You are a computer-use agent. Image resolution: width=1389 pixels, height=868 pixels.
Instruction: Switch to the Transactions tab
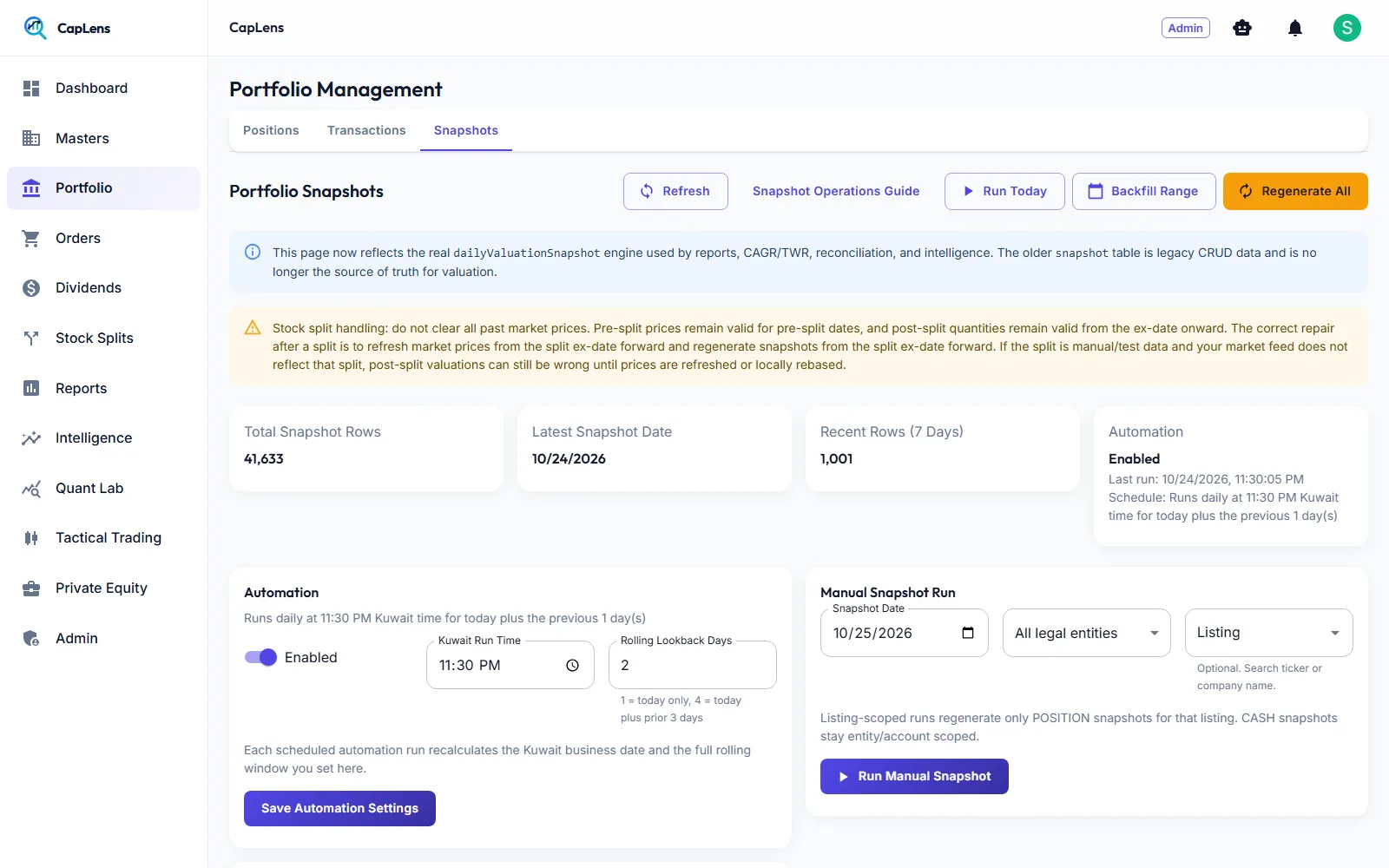(366, 130)
